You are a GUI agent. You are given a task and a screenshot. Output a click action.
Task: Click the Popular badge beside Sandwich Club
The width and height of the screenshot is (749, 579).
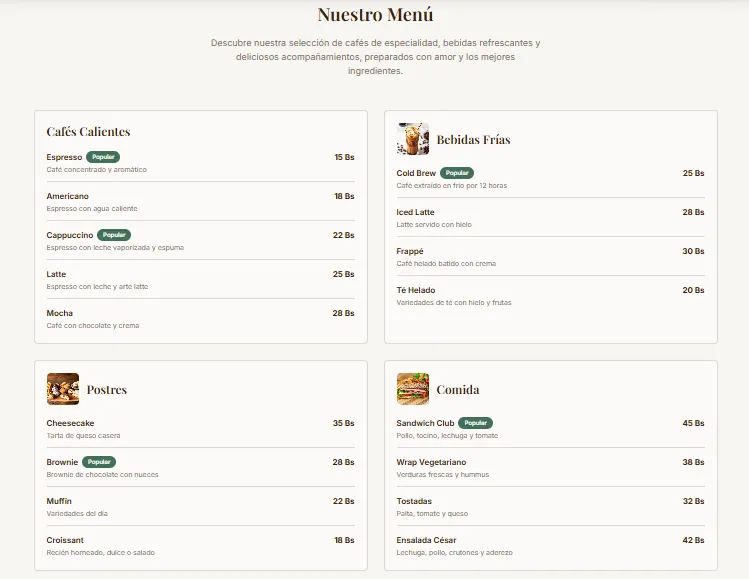click(x=475, y=423)
